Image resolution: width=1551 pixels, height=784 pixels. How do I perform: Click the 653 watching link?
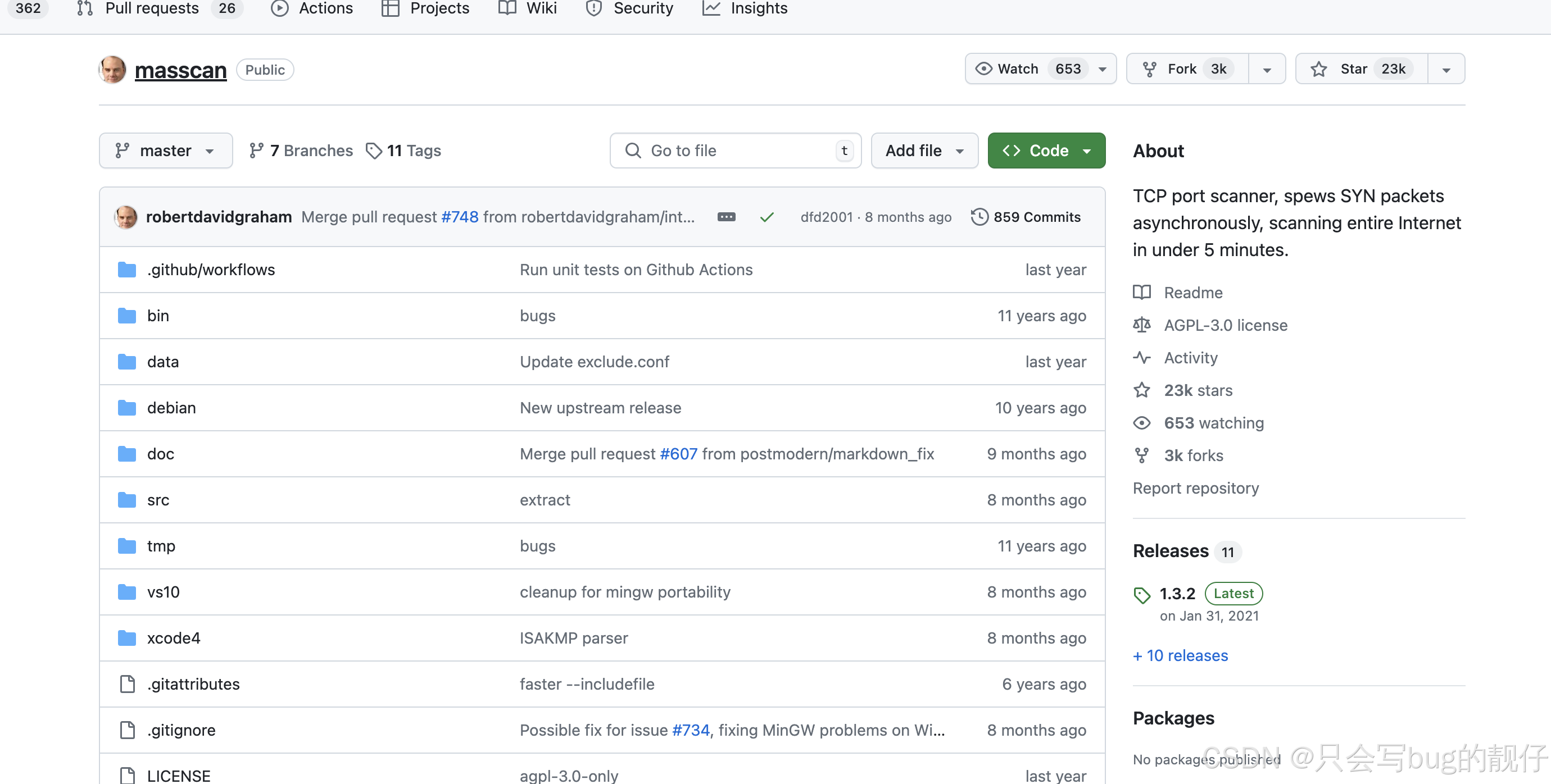click(x=1213, y=422)
